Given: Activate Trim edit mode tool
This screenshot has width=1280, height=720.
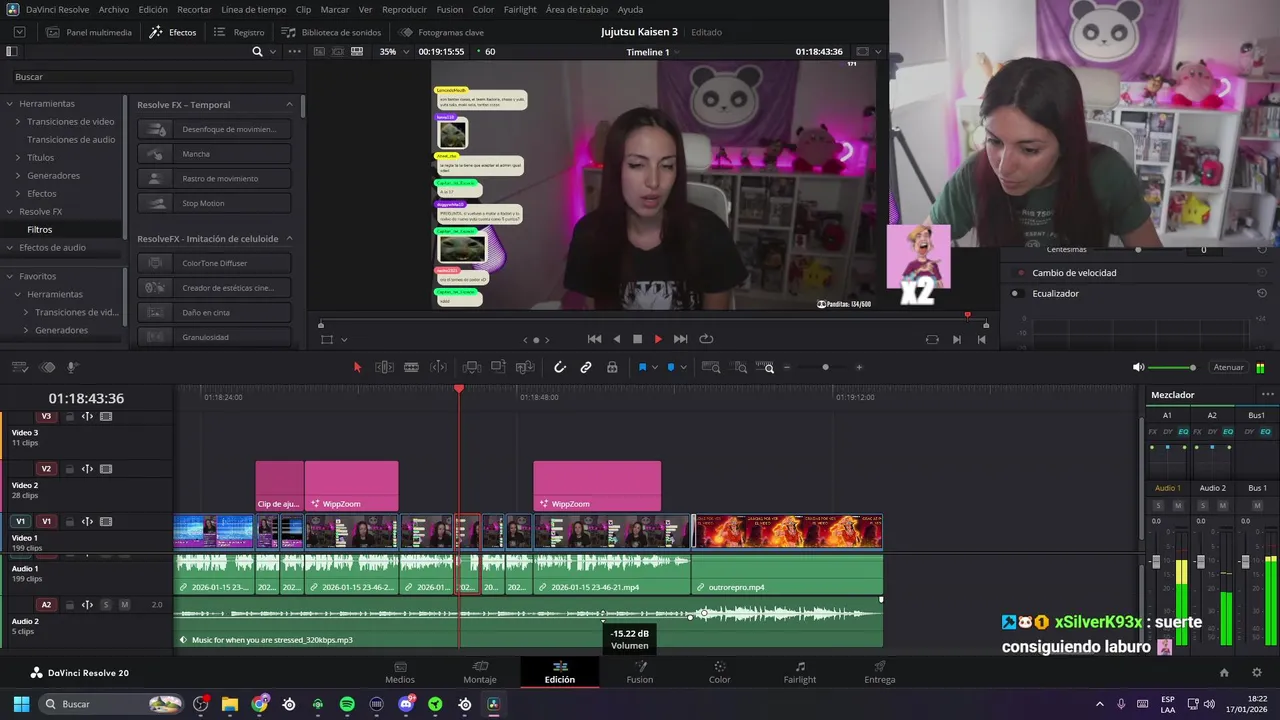Looking at the screenshot, I should point(384,367).
